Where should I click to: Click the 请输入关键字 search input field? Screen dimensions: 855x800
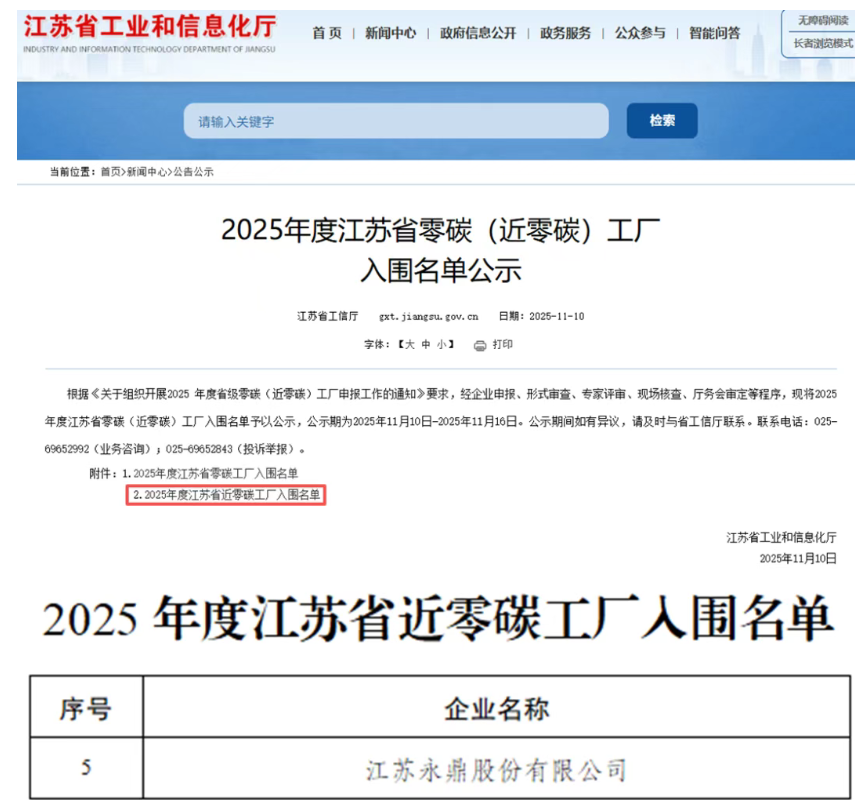pos(395,121)
